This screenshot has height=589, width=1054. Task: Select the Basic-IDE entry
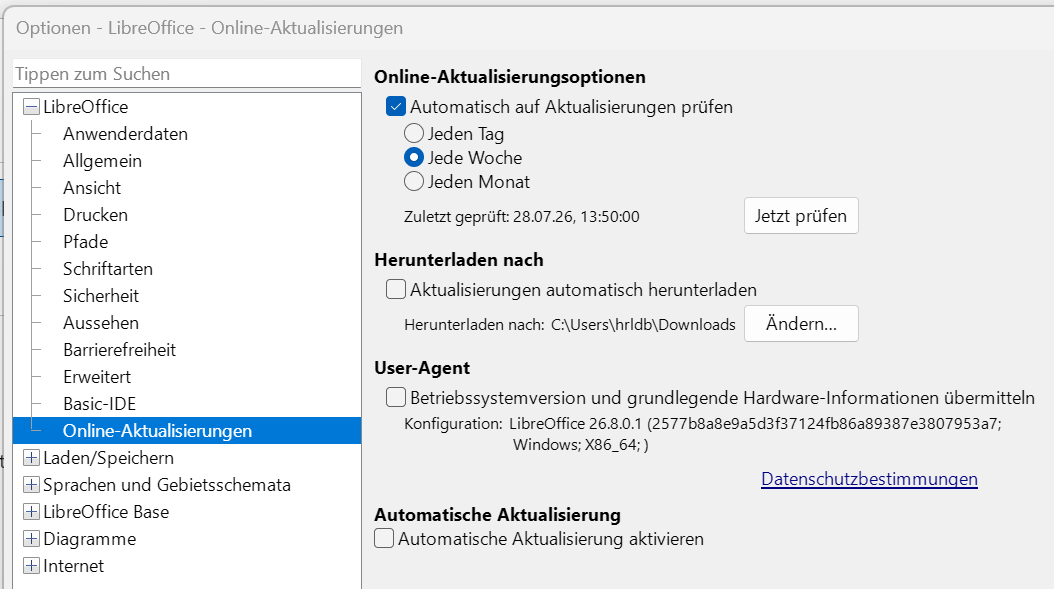99,403
